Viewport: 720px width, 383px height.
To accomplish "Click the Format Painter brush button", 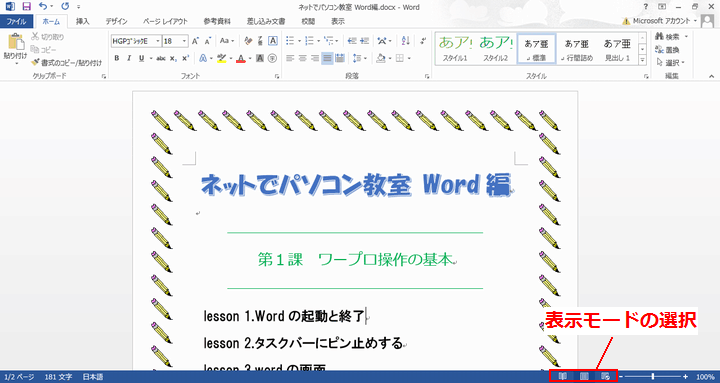I will [66, 62].
